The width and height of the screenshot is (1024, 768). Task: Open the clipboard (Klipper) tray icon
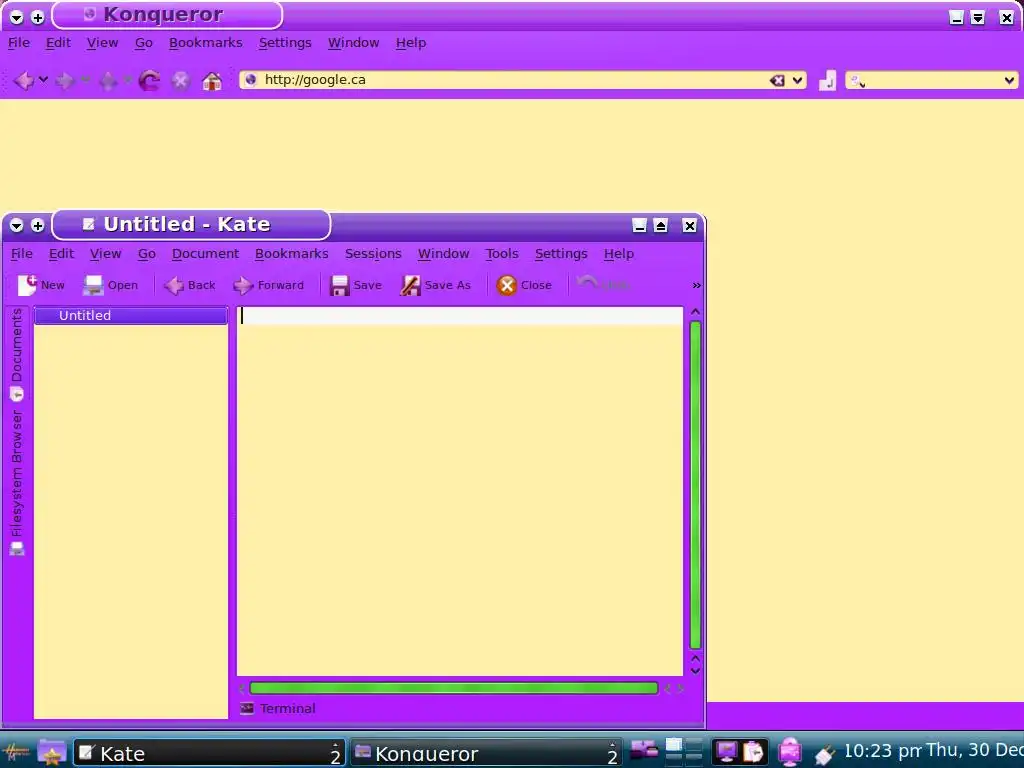click(752, 752)
